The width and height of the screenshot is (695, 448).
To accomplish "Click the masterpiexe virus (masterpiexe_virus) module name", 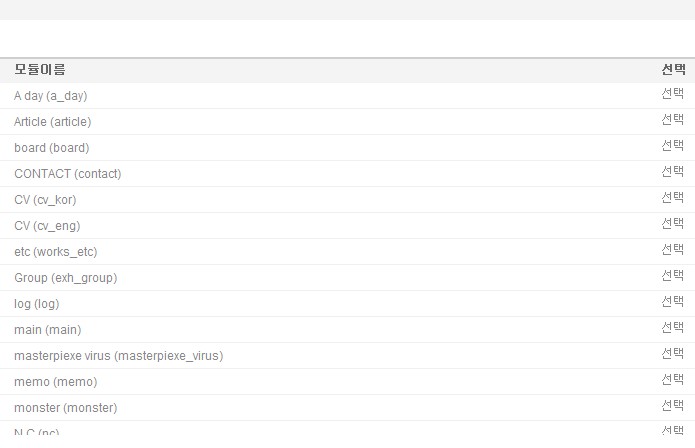I will [118, 356].
